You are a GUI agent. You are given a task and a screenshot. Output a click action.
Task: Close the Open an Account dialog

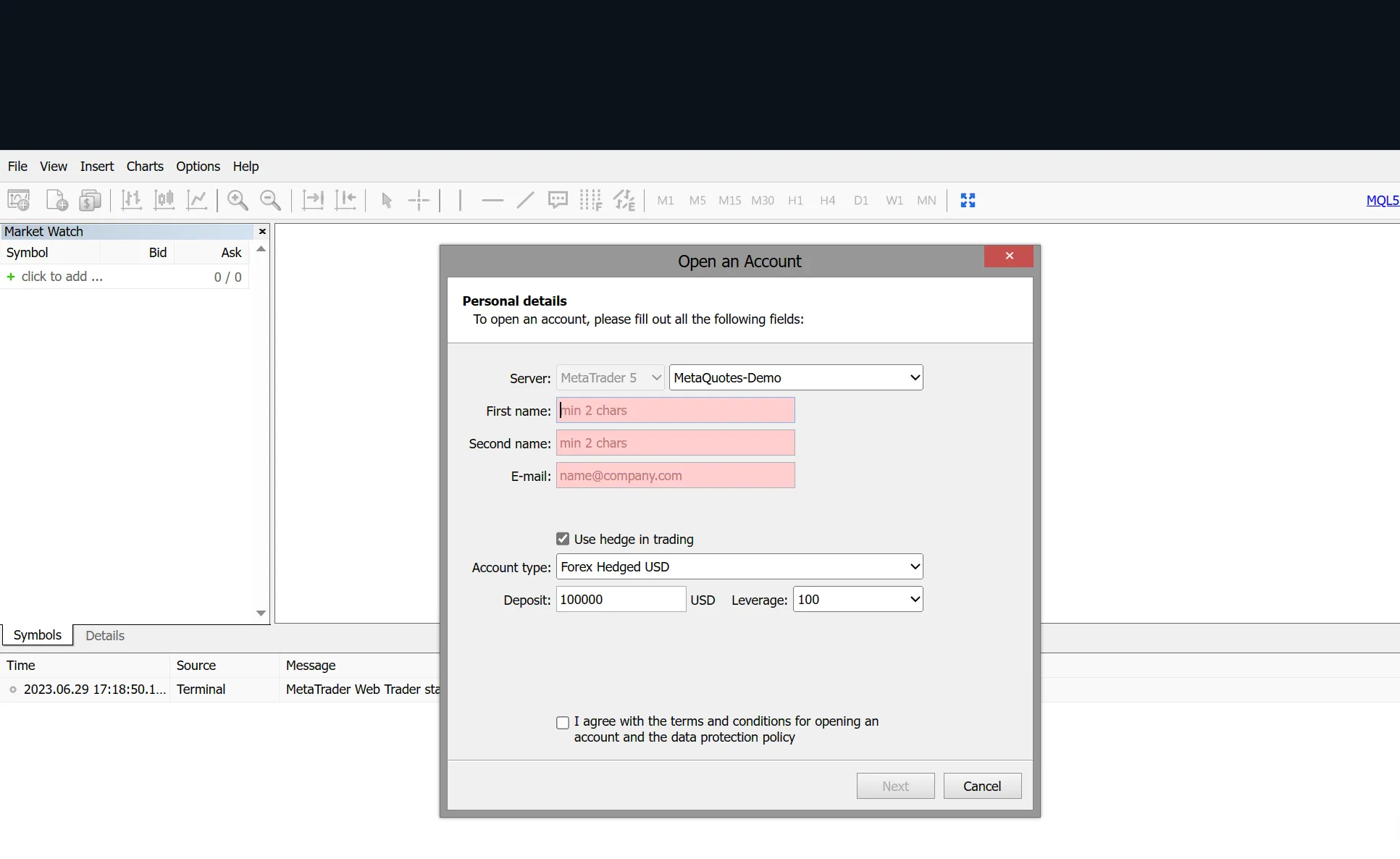[1009, 256]
